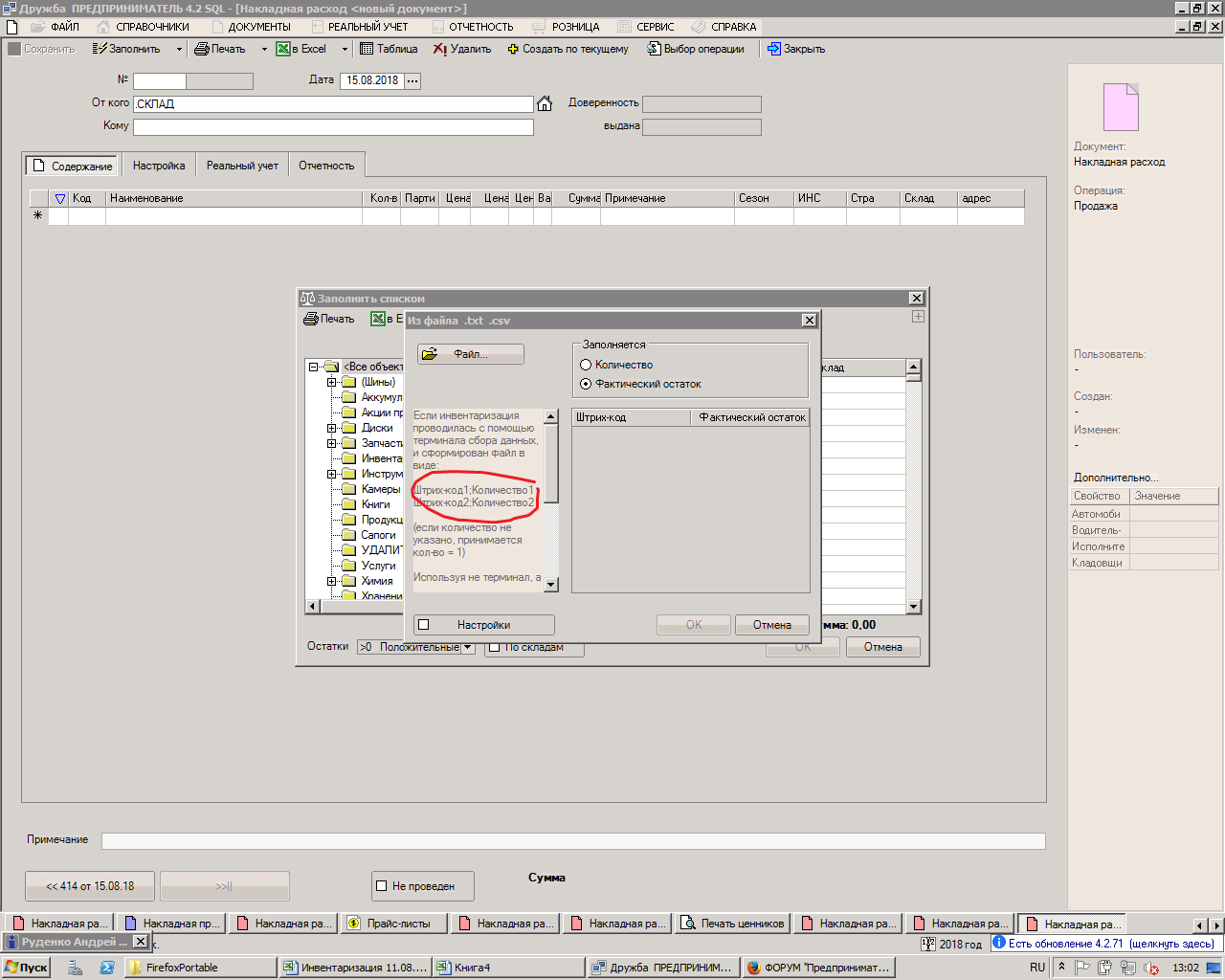
Task: Click Отмена in the Из файла dialog
Action: point(771,625)
